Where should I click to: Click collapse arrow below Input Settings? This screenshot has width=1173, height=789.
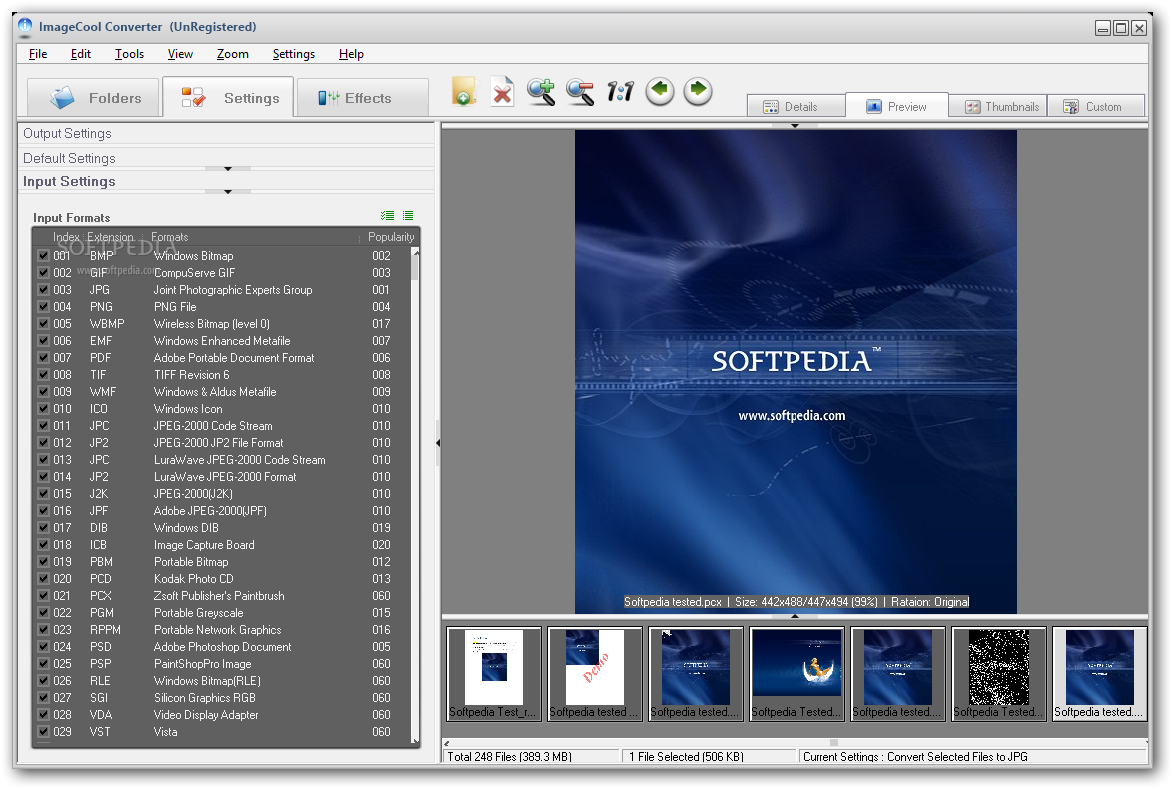click(228, 192)
